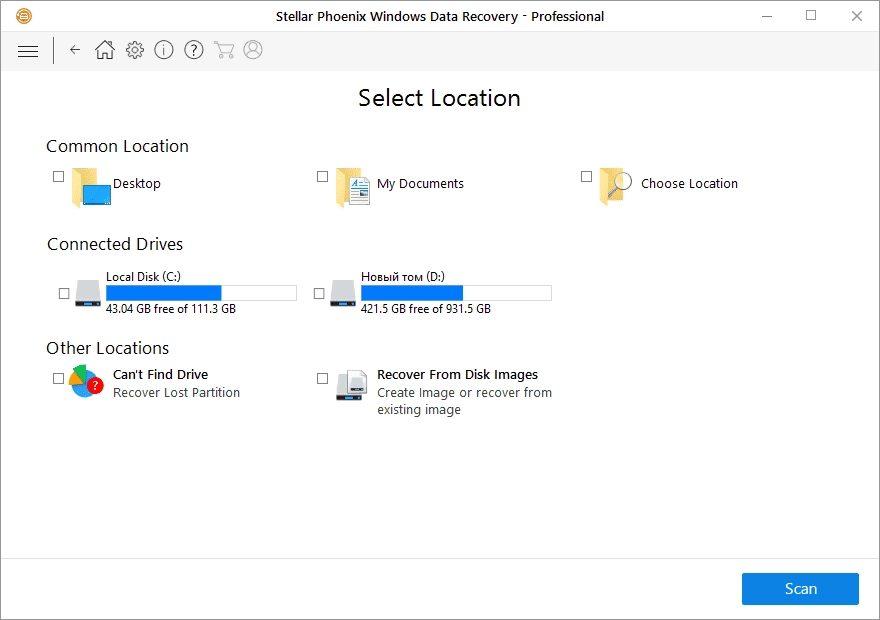Click the Recover Lost Partition subtitle

(x=176, y=392)
